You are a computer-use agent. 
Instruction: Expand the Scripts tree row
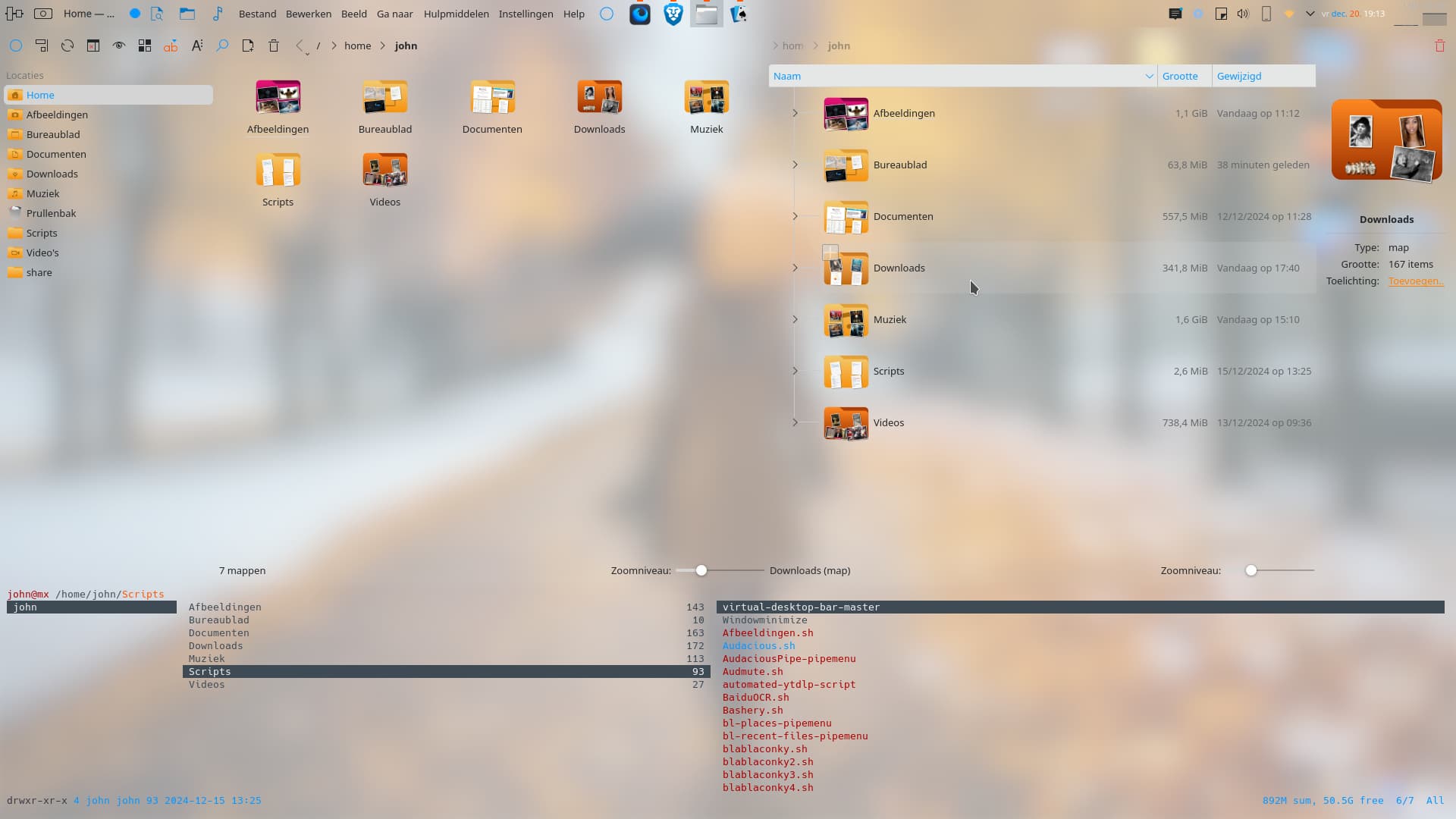point(795,371)
